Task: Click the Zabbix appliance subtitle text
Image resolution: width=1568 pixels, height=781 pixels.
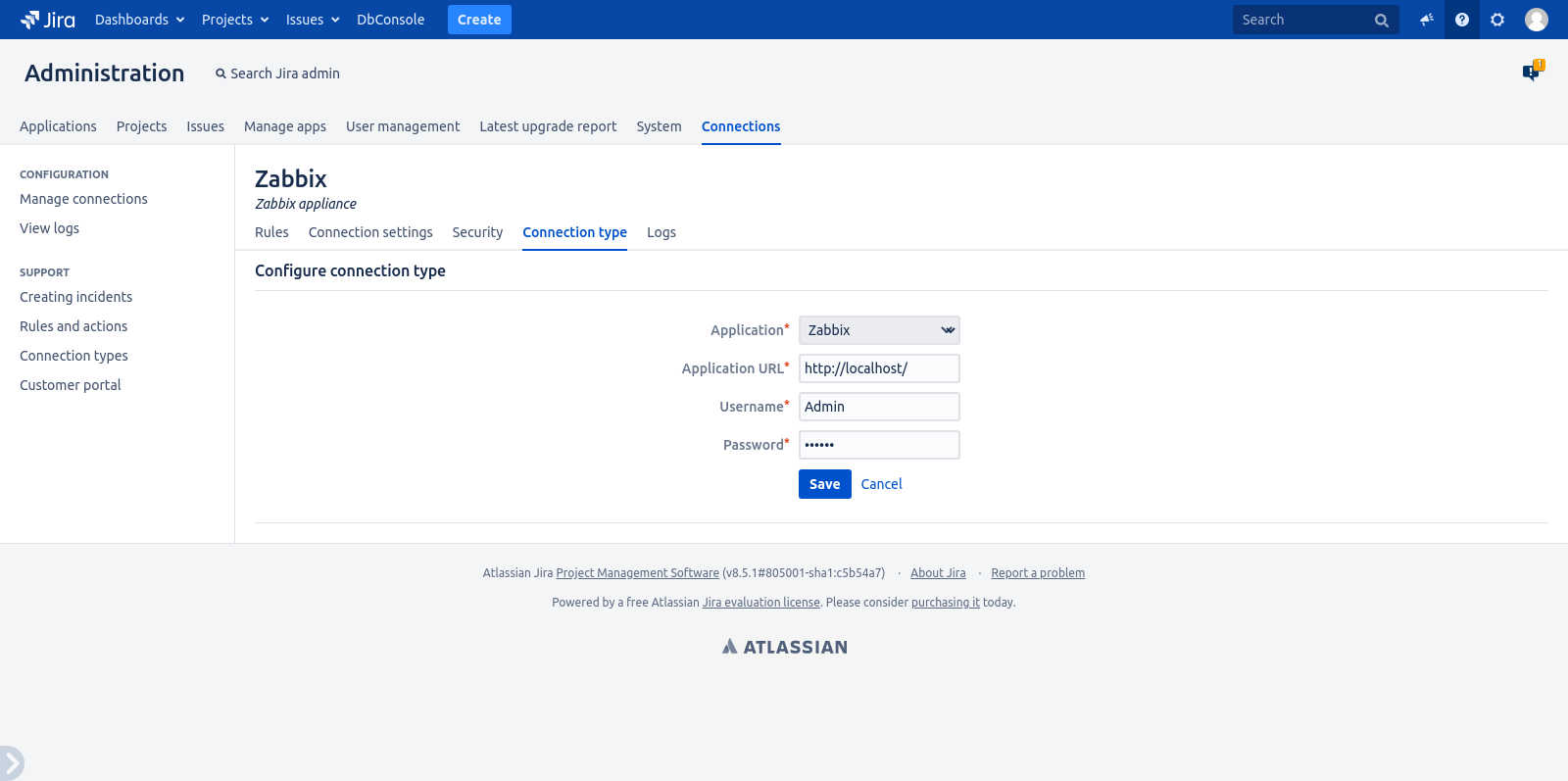Action: (x=306, y=204)
